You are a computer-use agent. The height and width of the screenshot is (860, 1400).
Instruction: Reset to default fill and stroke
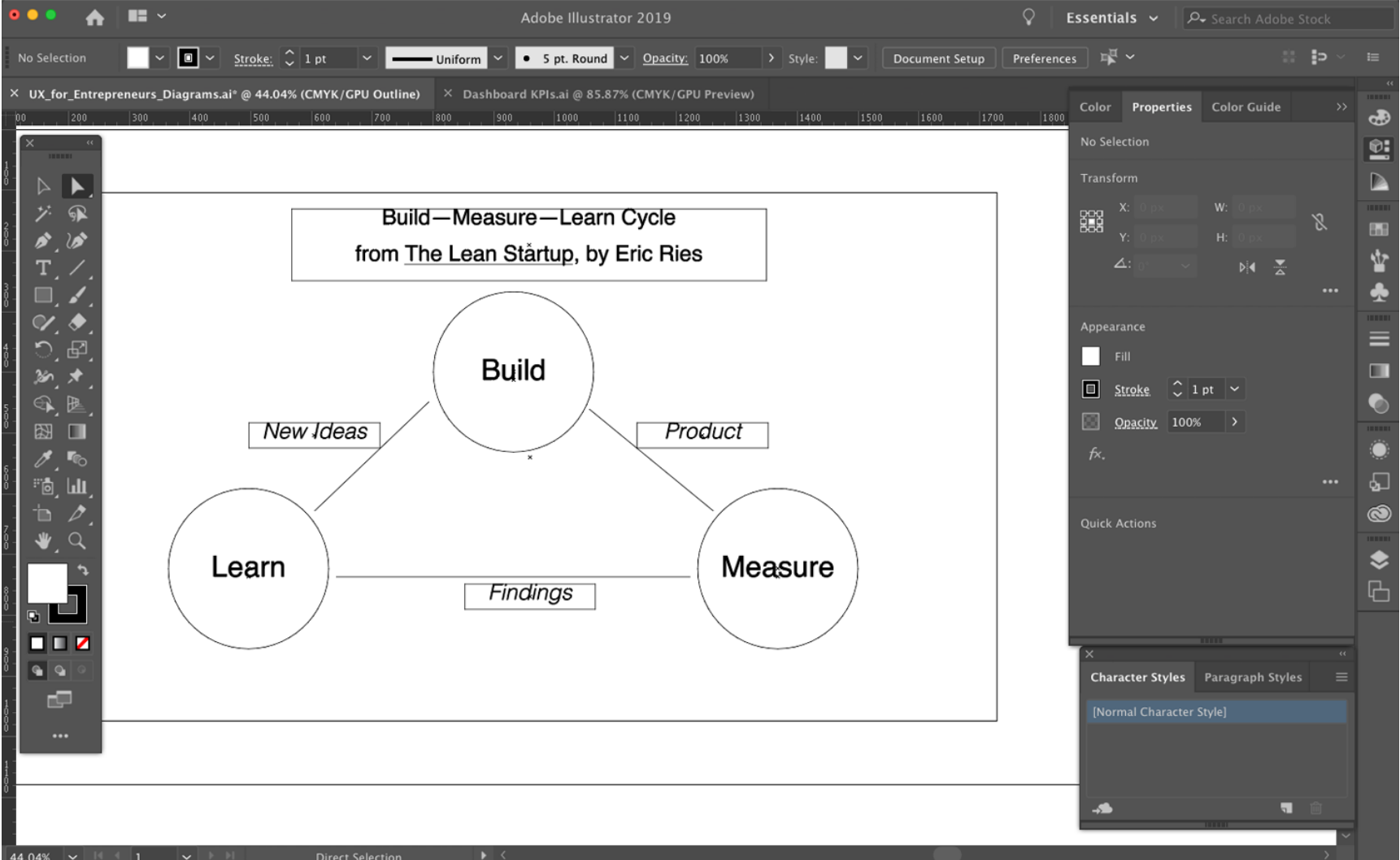coord(33,616)
